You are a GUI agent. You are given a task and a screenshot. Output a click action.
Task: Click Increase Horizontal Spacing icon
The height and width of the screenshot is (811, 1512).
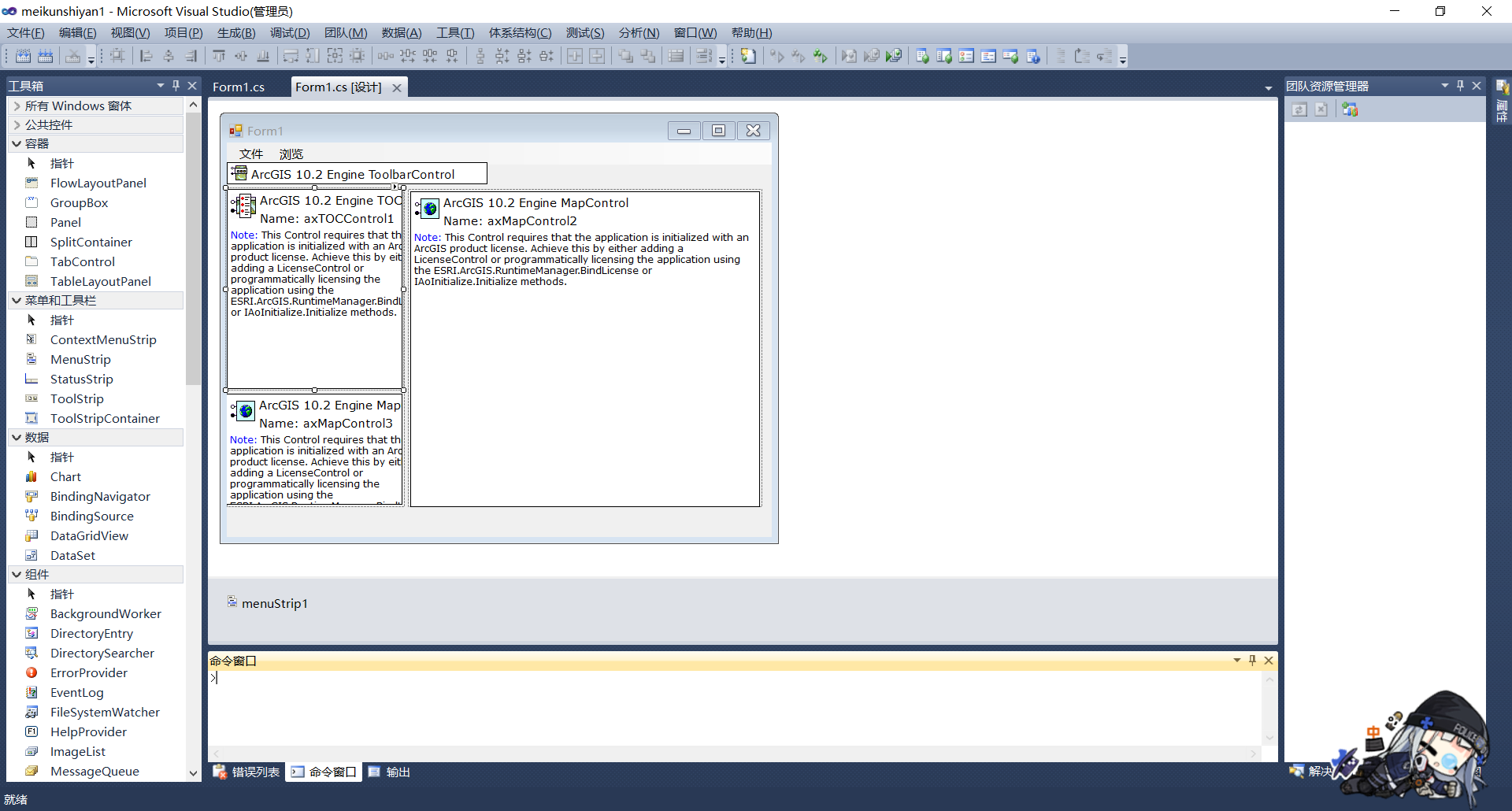click(x=407, y=56)
